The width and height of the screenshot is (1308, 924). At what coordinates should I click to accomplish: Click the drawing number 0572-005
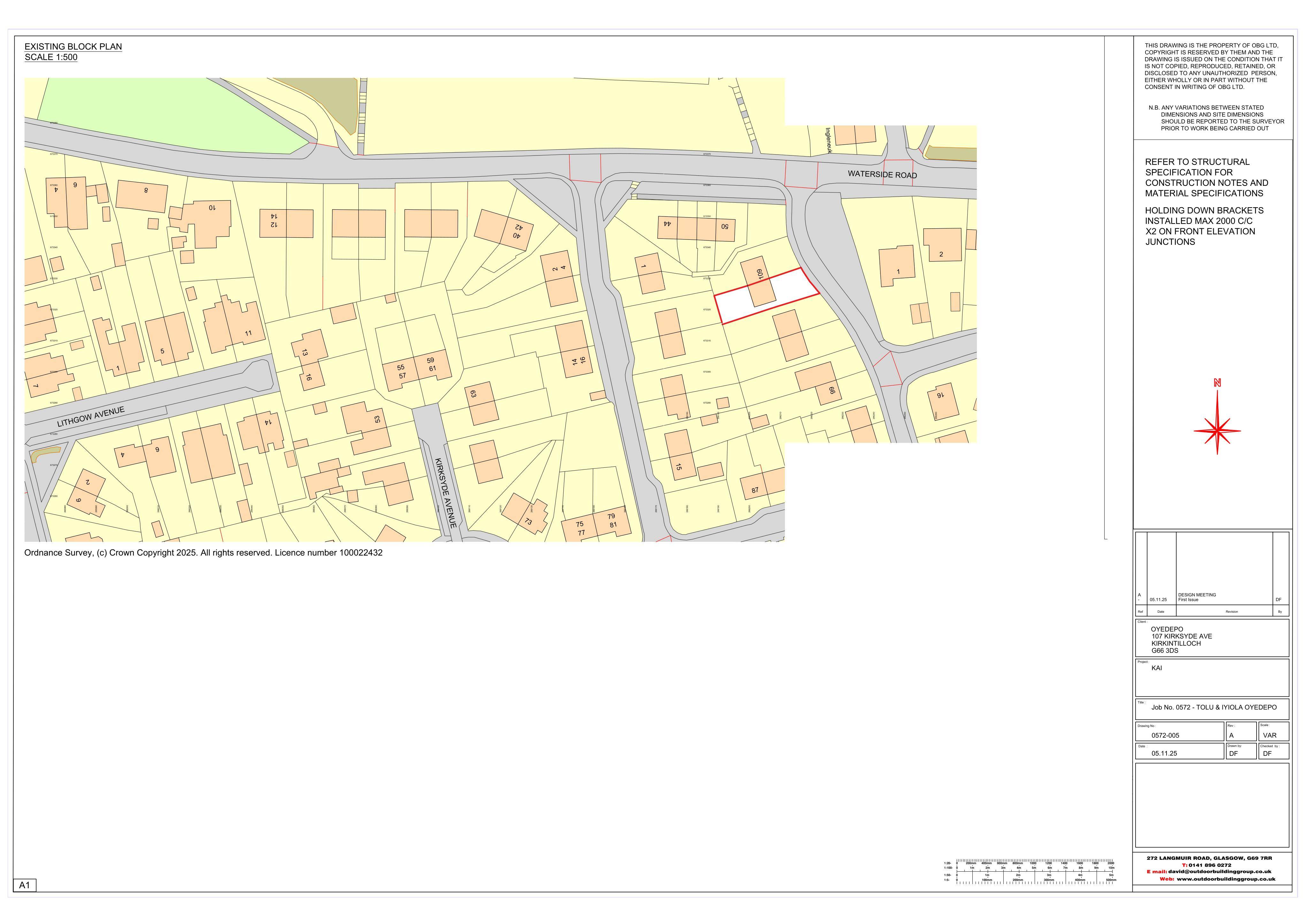1165,735
